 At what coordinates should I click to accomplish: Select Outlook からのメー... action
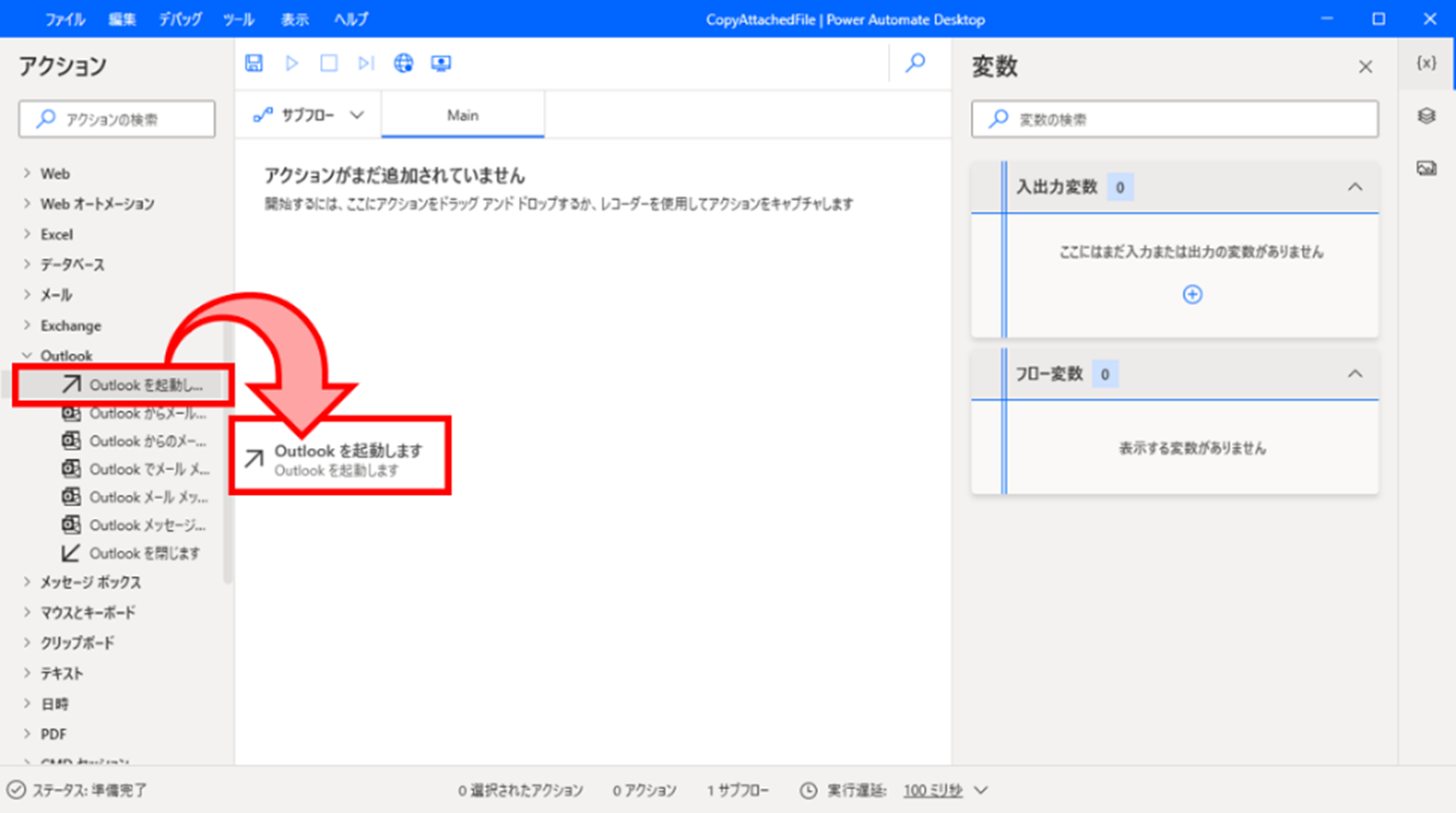(x=135, y=441)
